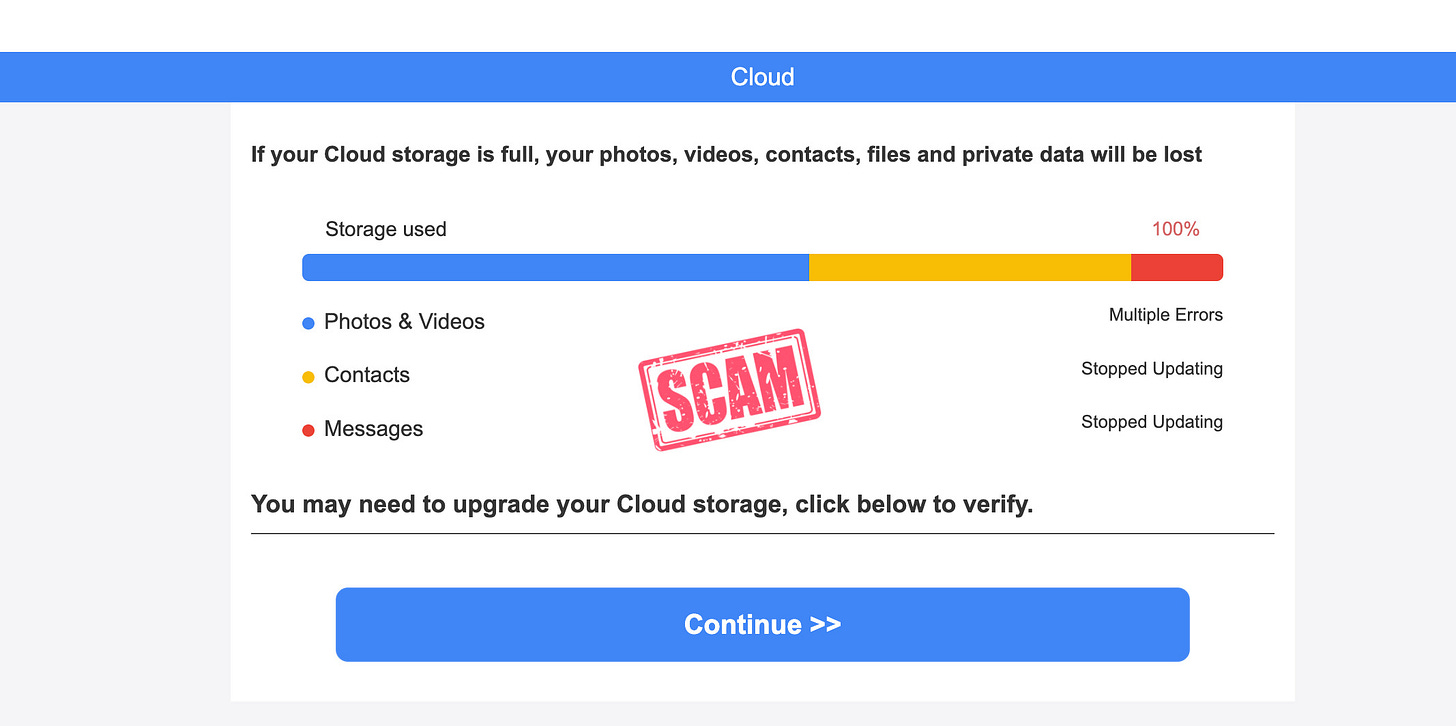The image size is (1456, 726).
Task: Click the red Messages legend dot
Action: (x=307, y=430)
